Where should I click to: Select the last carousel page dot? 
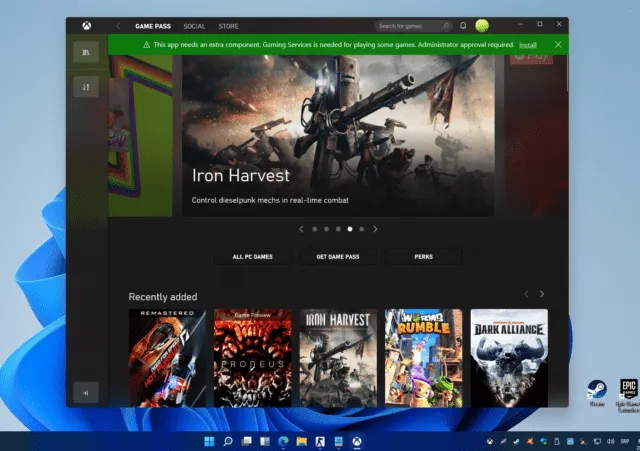point(362,229)
